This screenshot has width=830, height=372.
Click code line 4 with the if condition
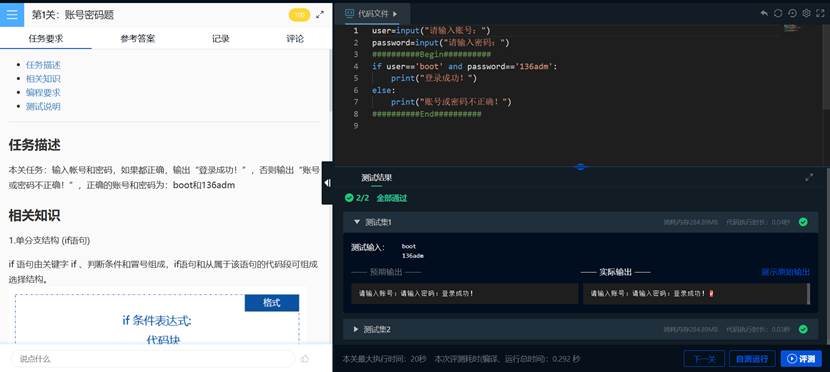point(464,67)
